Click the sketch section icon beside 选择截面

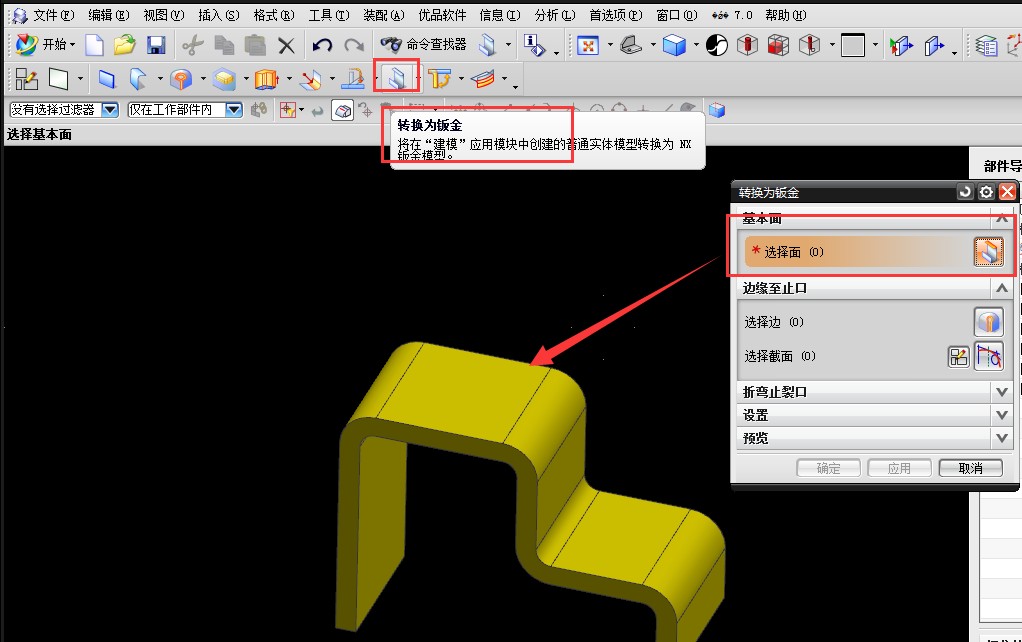tap(958, 357)
